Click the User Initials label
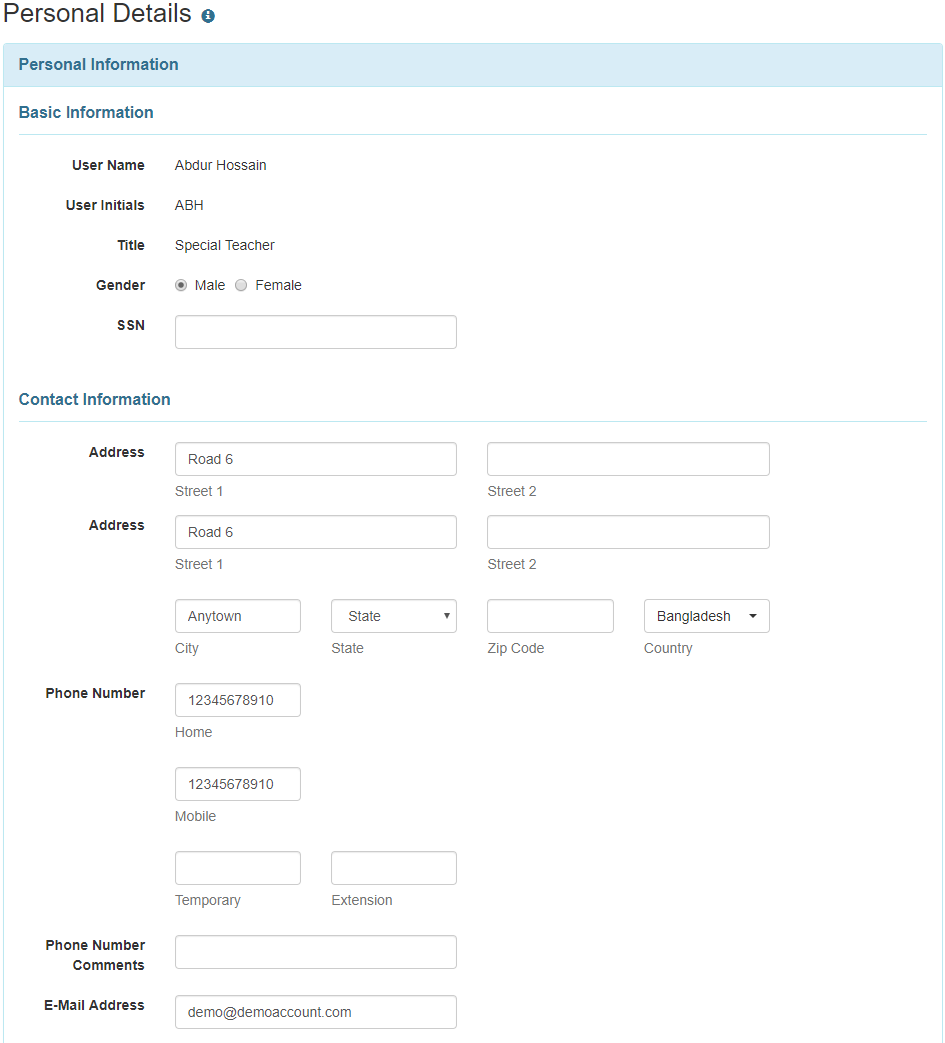This screenshot has width=945, height=1043. [105, 205]
